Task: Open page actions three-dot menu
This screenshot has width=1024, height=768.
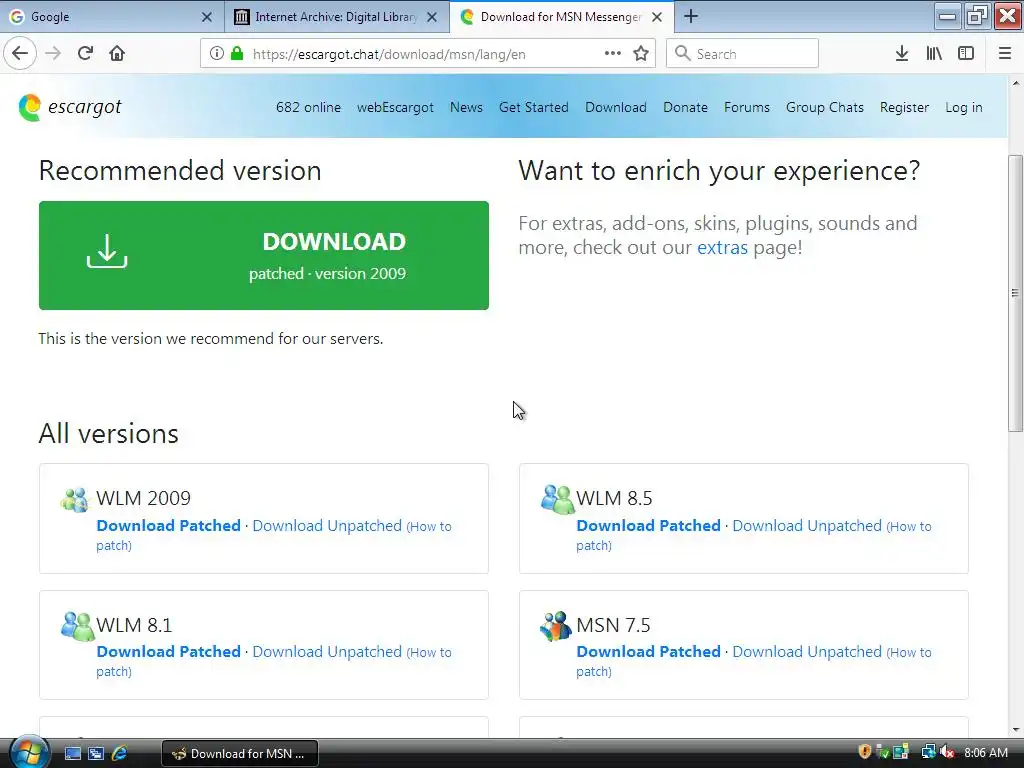Action: (x=613, y=54)
